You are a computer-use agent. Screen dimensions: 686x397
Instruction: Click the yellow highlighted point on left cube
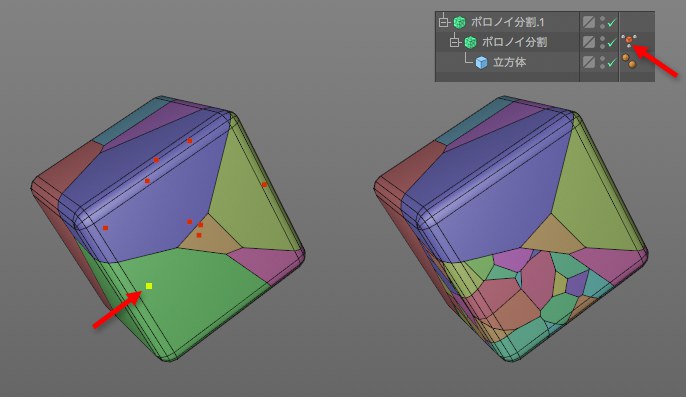[149, 286]
